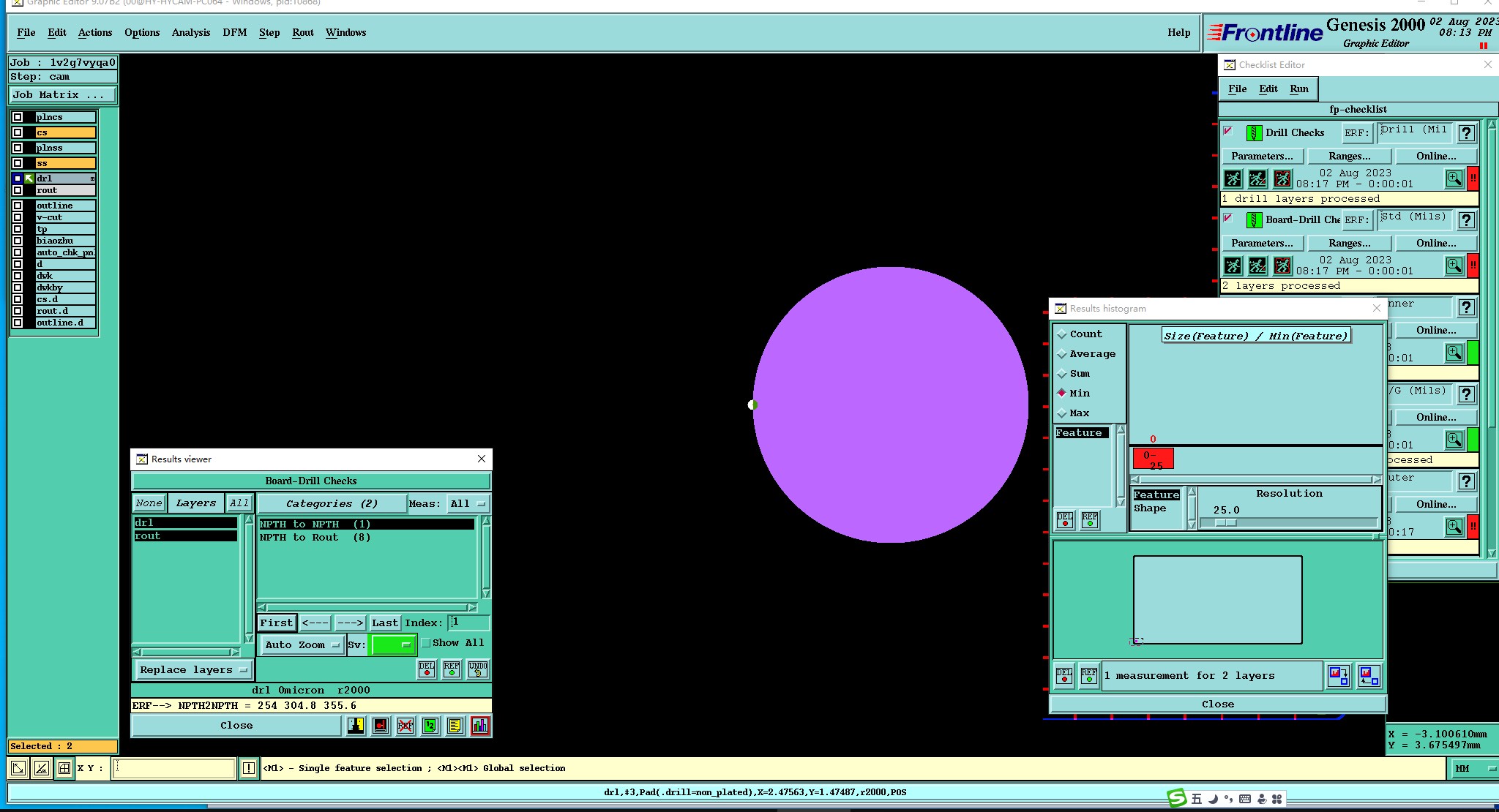Screen dimensions: 1499x812
Task: Click the UNDO icon in Results viewer
Action: (x=478, y=669)
